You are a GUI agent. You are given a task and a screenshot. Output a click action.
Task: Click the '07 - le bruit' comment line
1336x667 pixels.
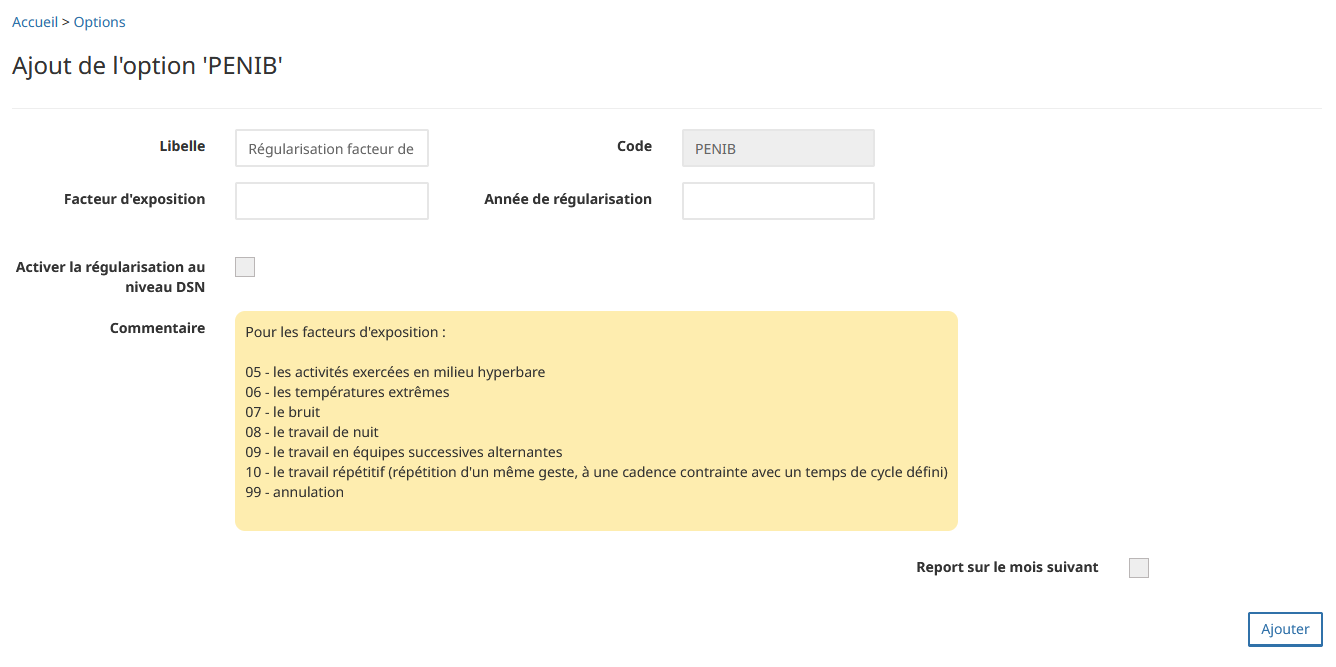[x=282, y=412]
